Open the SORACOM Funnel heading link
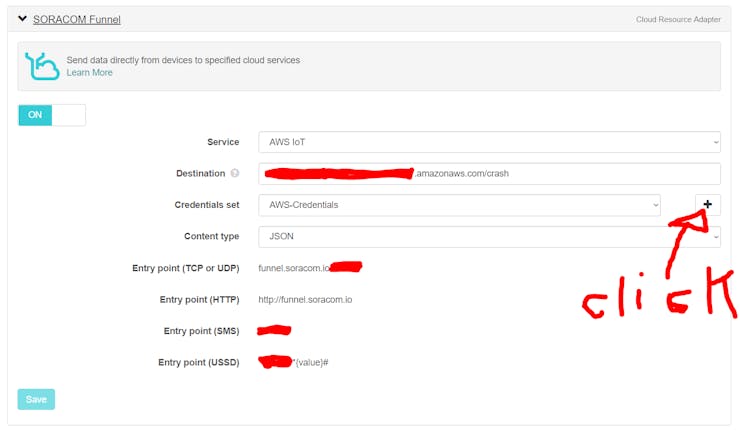Image resolution: width=740 pixels, height=431 pixels. point(76,19)
